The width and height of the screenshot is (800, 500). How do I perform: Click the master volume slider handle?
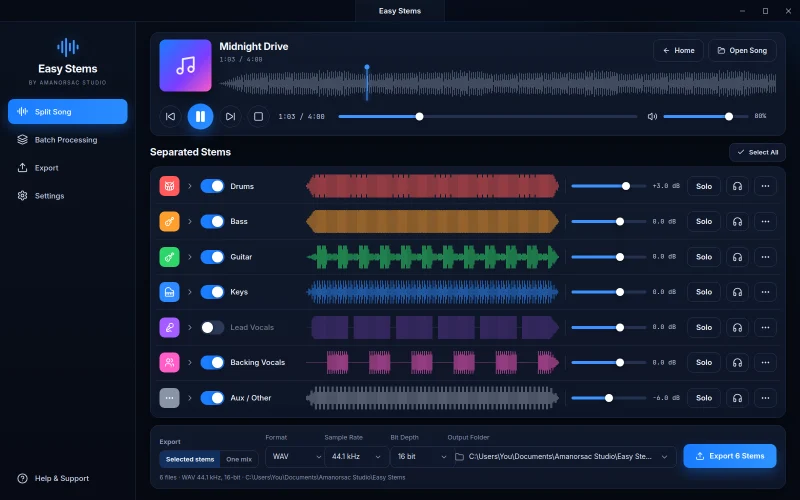coord(729,116)
